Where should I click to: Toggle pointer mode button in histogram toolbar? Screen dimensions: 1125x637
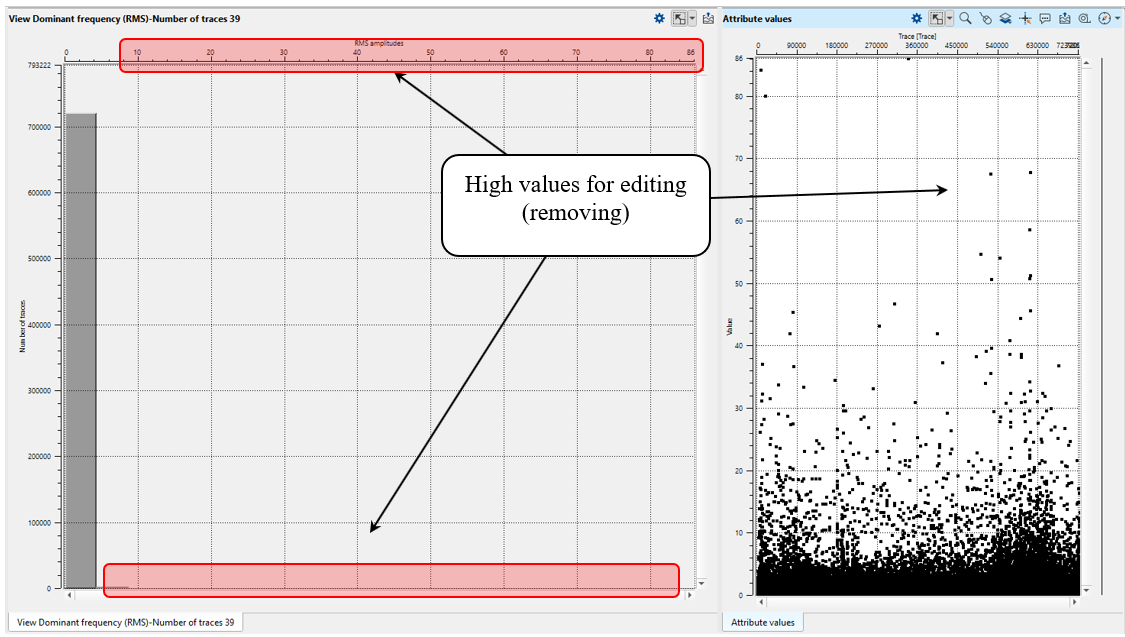point(678,18)
